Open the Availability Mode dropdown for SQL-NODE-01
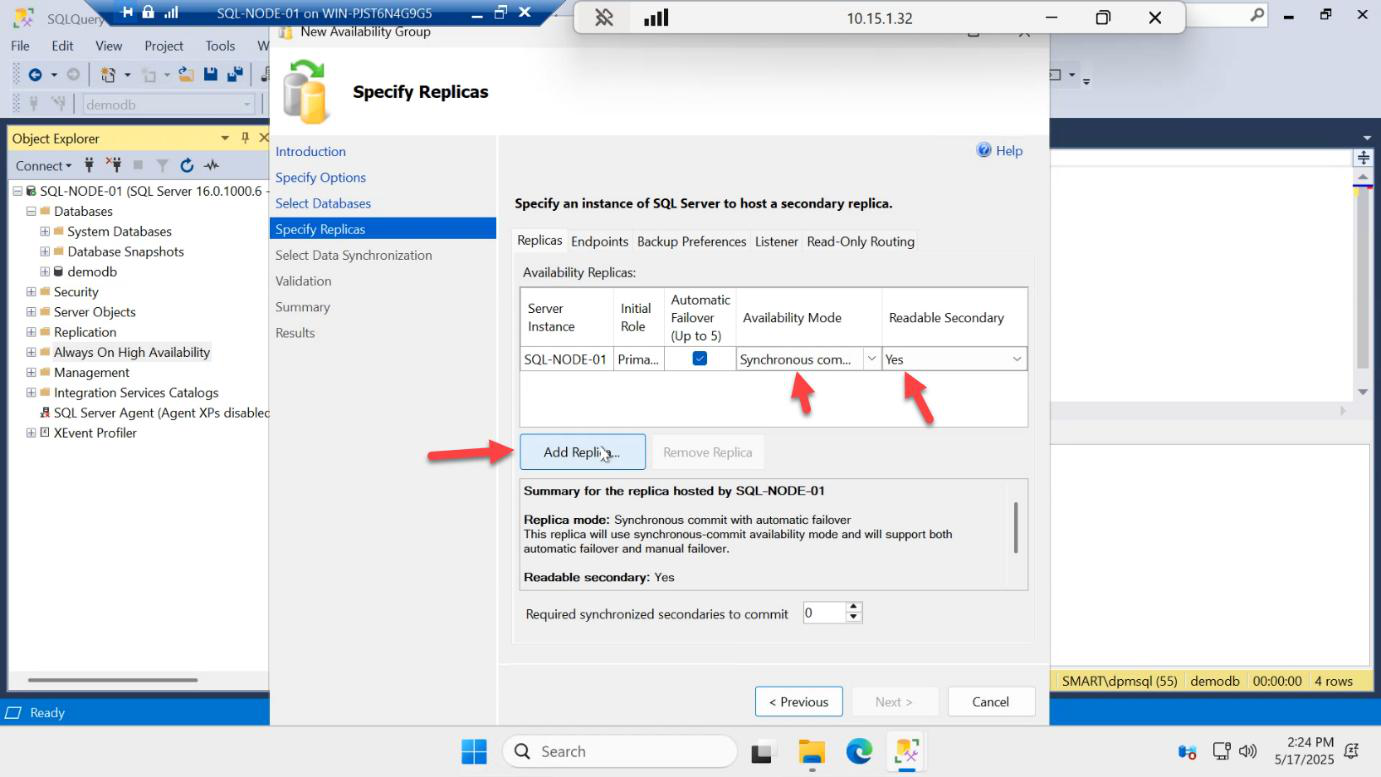1381x777 pixels. tap(871, 359)
